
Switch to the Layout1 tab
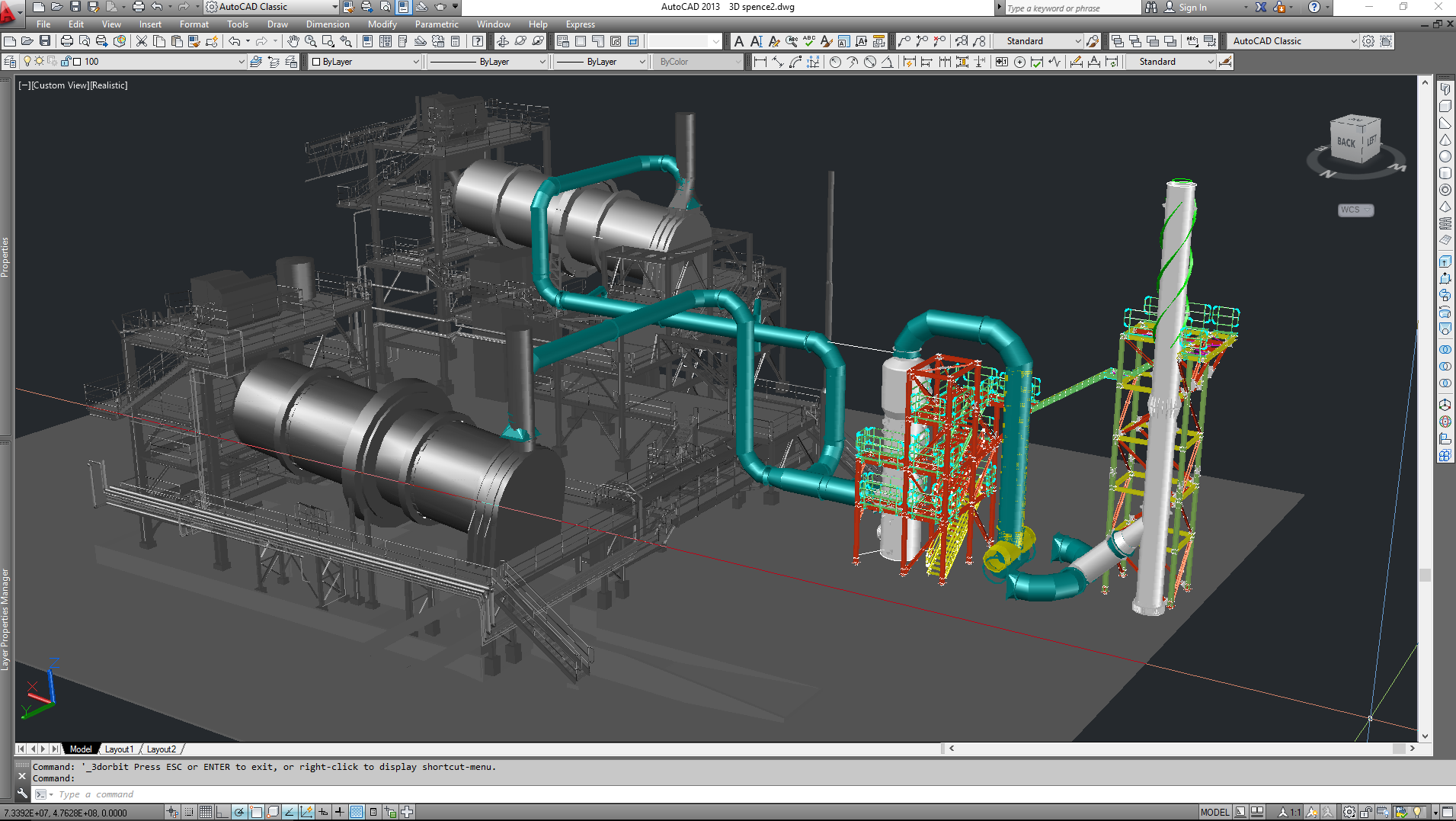pyautogui.click(x=119, y=749)
